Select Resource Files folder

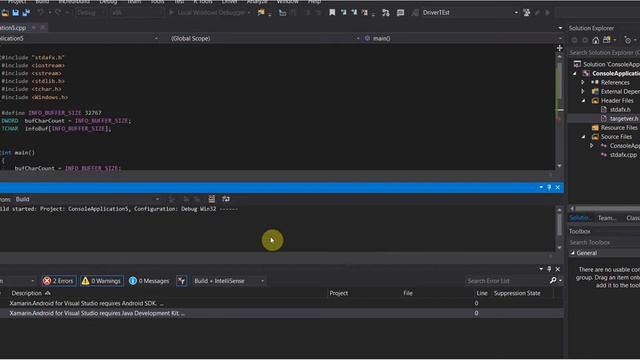pos(619,128)
